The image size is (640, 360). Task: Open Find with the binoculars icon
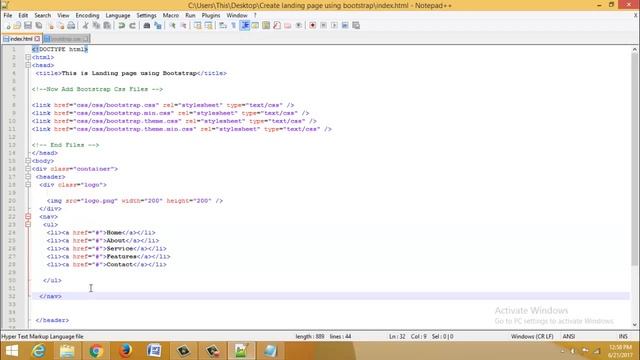click(147, 25)
